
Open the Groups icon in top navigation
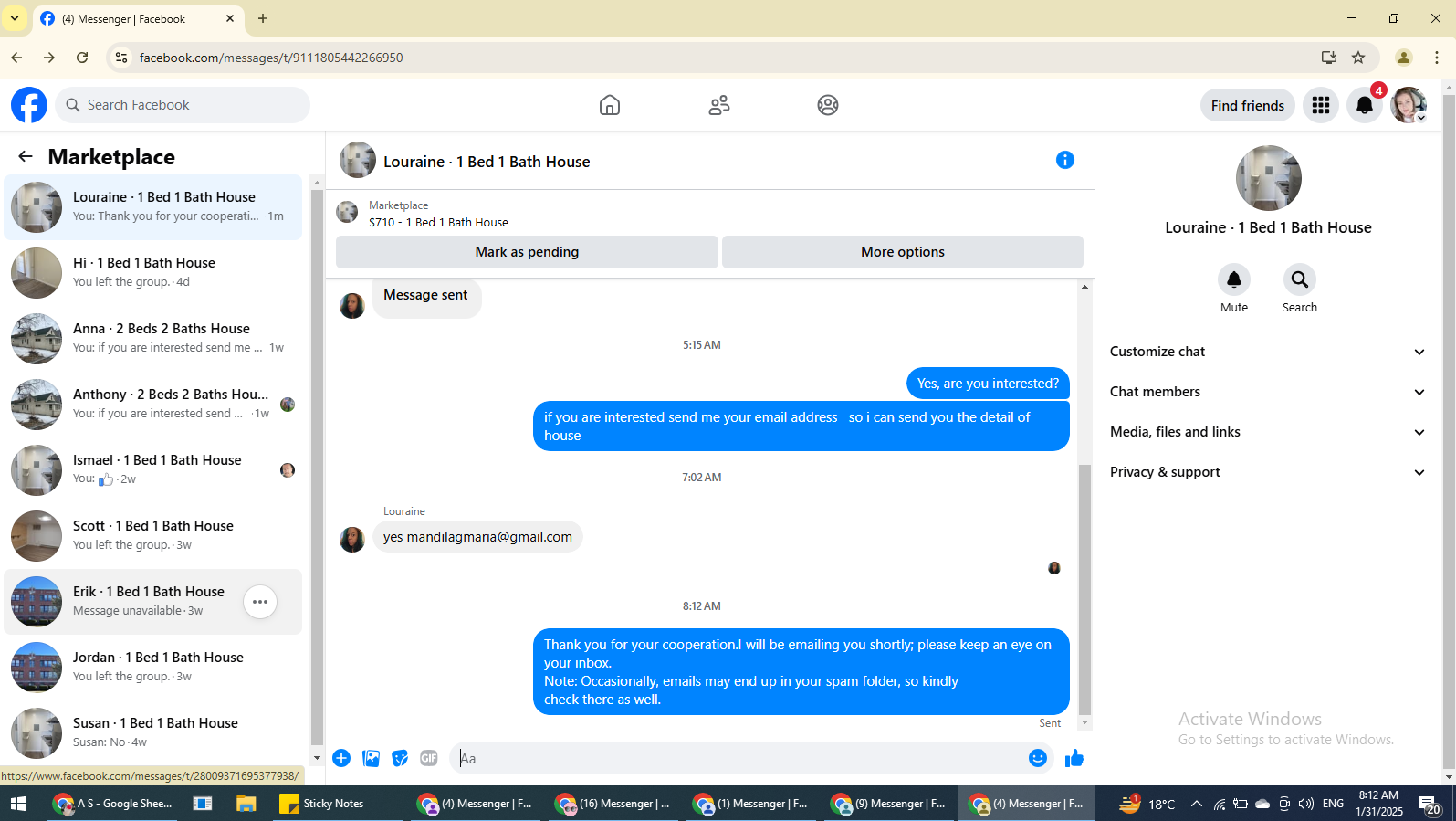[x=828, y=105]
